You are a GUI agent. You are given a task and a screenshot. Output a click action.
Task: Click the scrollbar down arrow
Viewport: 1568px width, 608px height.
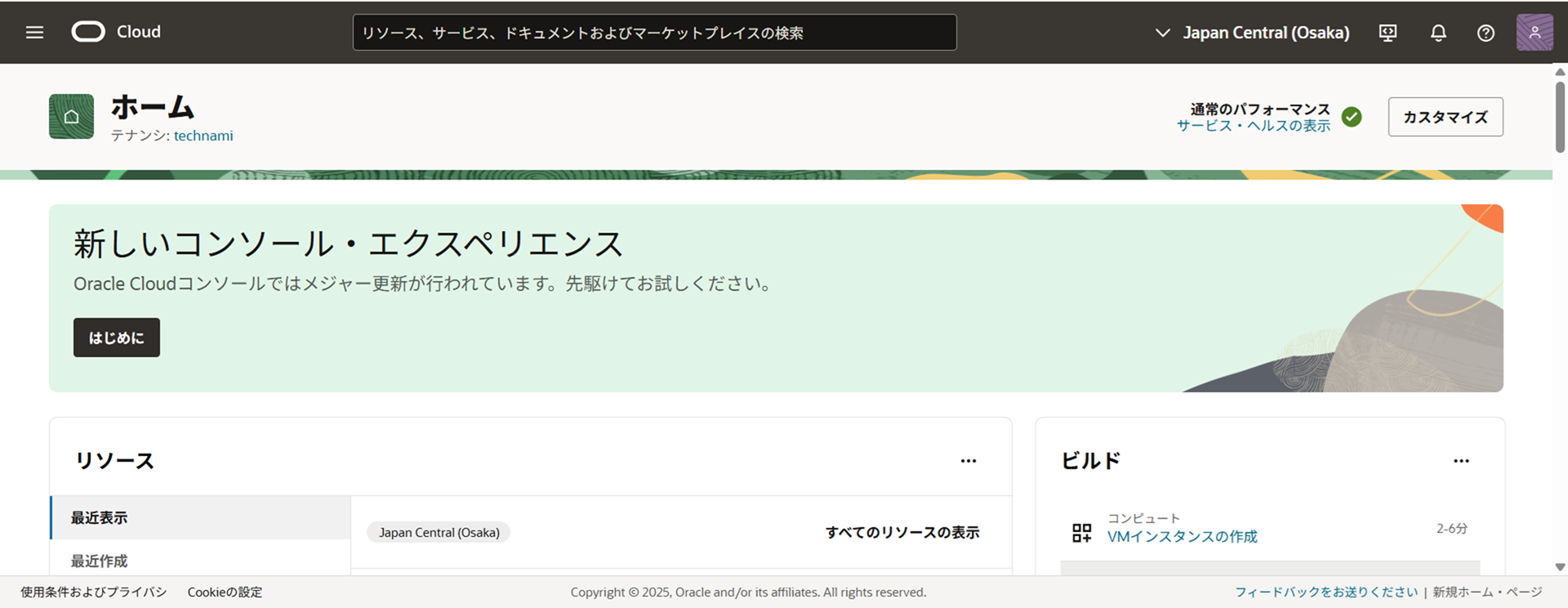tap(1560, 566)
